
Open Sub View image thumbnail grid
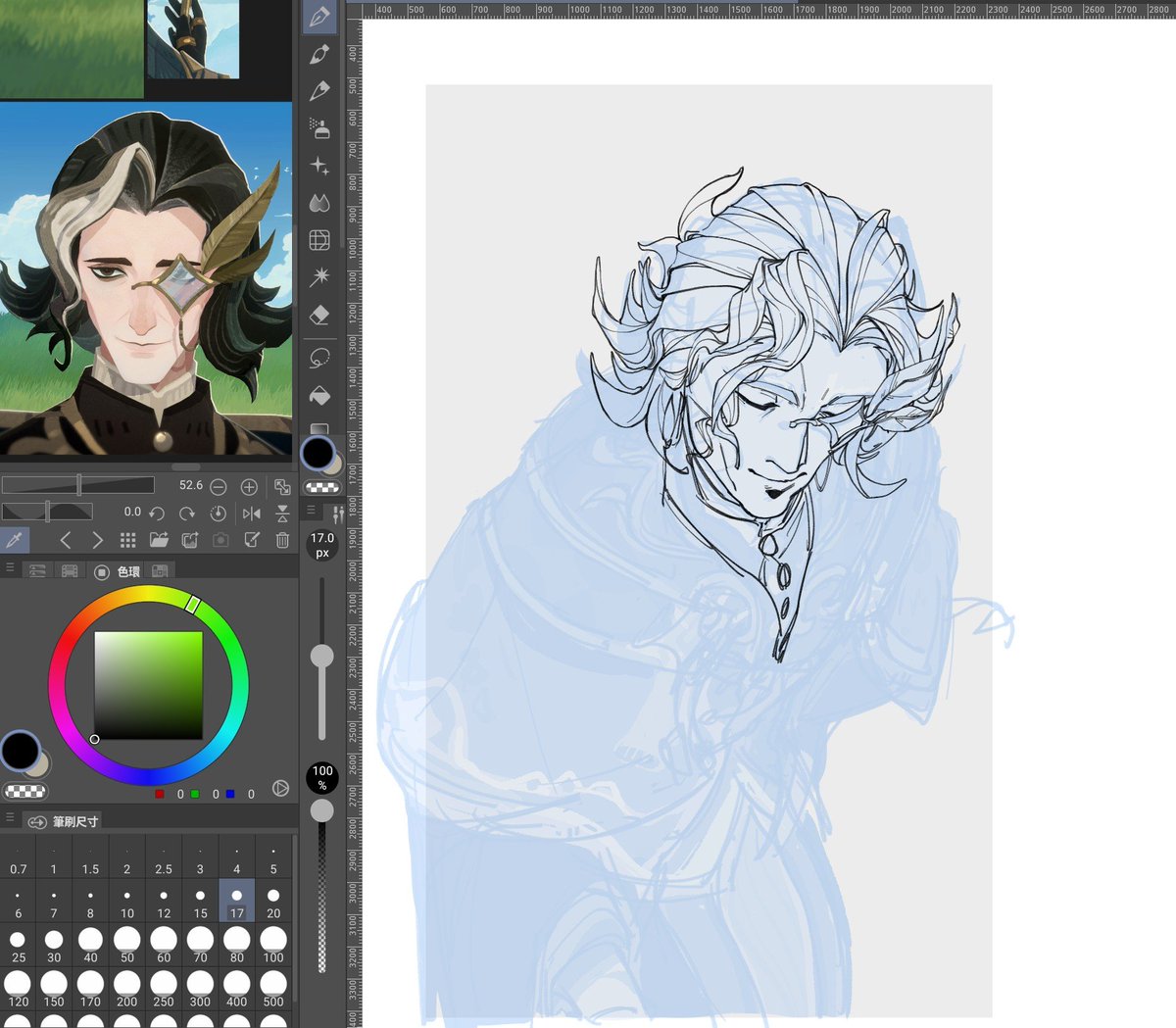point(127,540)
